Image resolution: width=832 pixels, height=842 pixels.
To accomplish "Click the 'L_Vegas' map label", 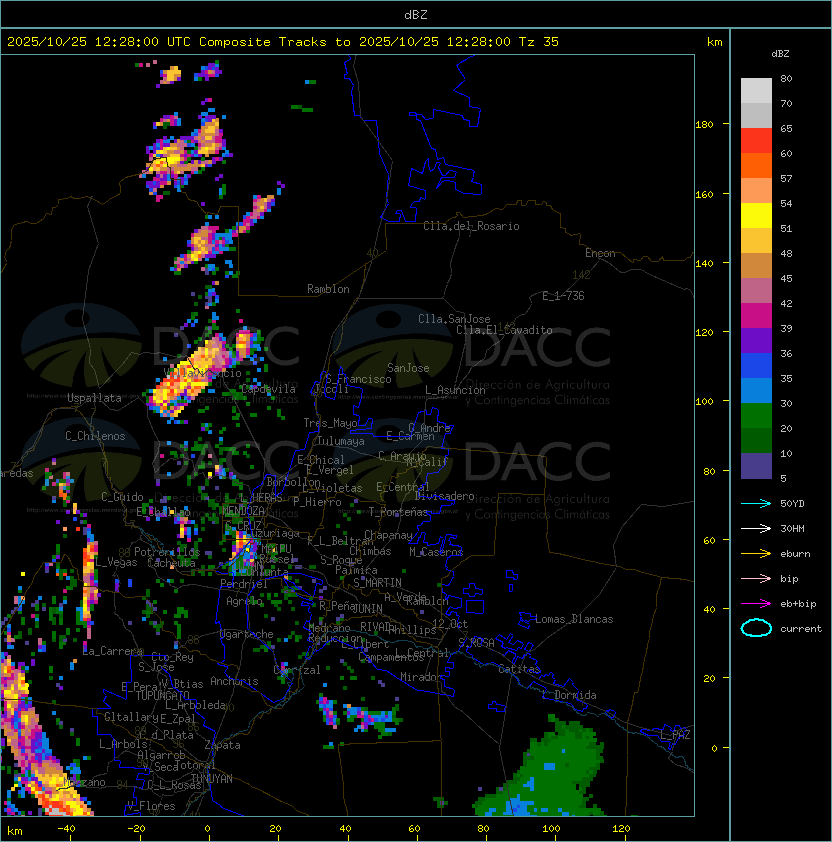I will (116, 562).
